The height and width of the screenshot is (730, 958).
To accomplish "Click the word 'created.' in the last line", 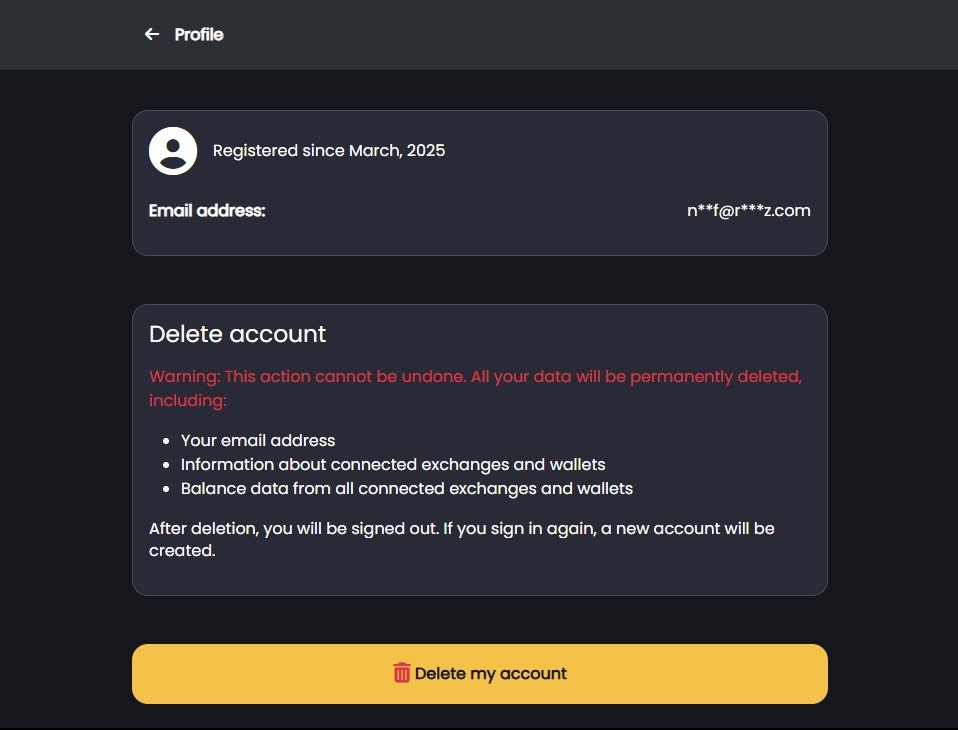I will [x=182, y=550].
